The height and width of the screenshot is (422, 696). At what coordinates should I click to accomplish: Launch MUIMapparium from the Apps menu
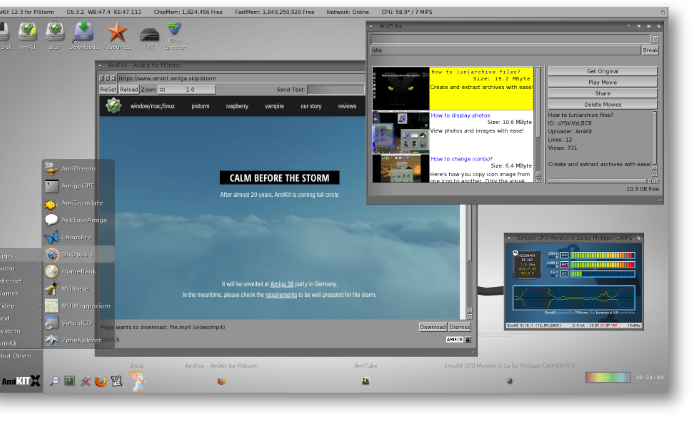click(78, 306)
